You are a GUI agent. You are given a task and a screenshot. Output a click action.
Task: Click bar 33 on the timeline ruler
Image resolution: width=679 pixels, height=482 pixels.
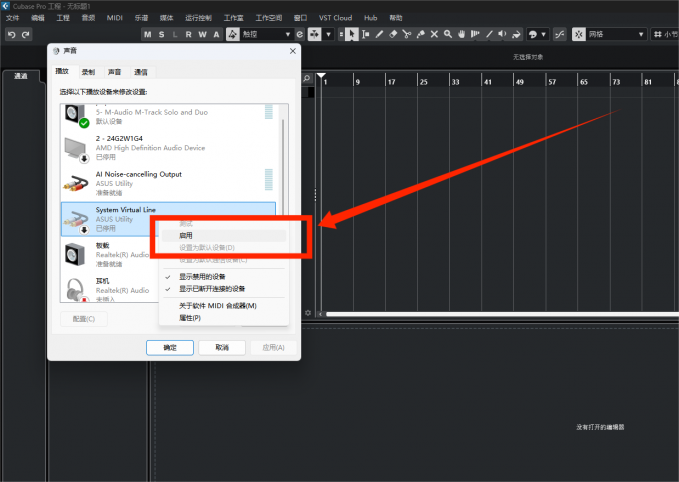click(455, 82)
